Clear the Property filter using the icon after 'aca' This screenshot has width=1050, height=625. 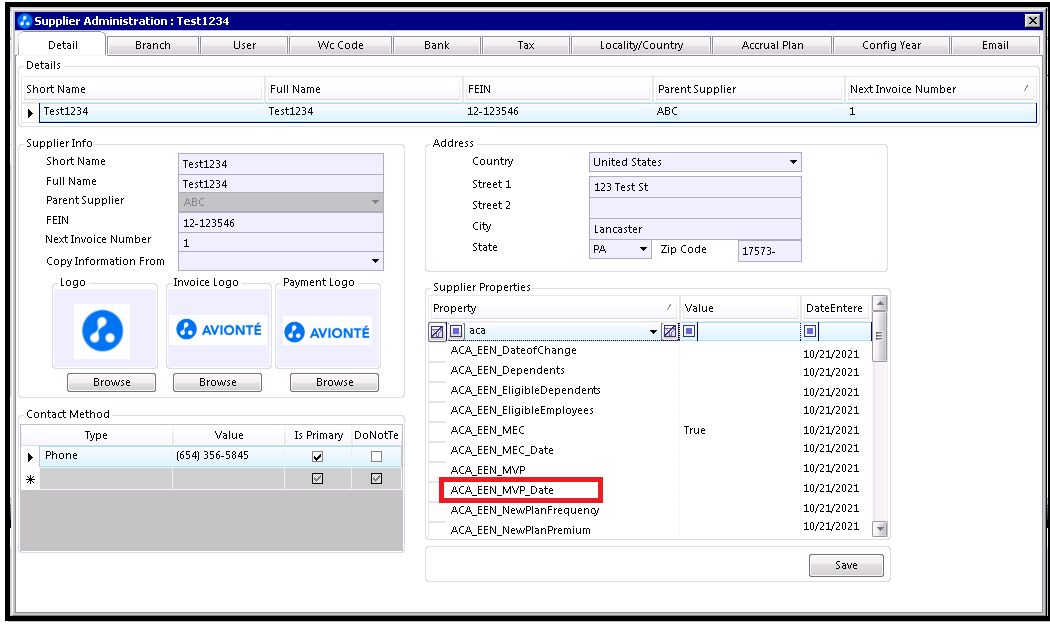pyautogui.click(x=670, y=331)
